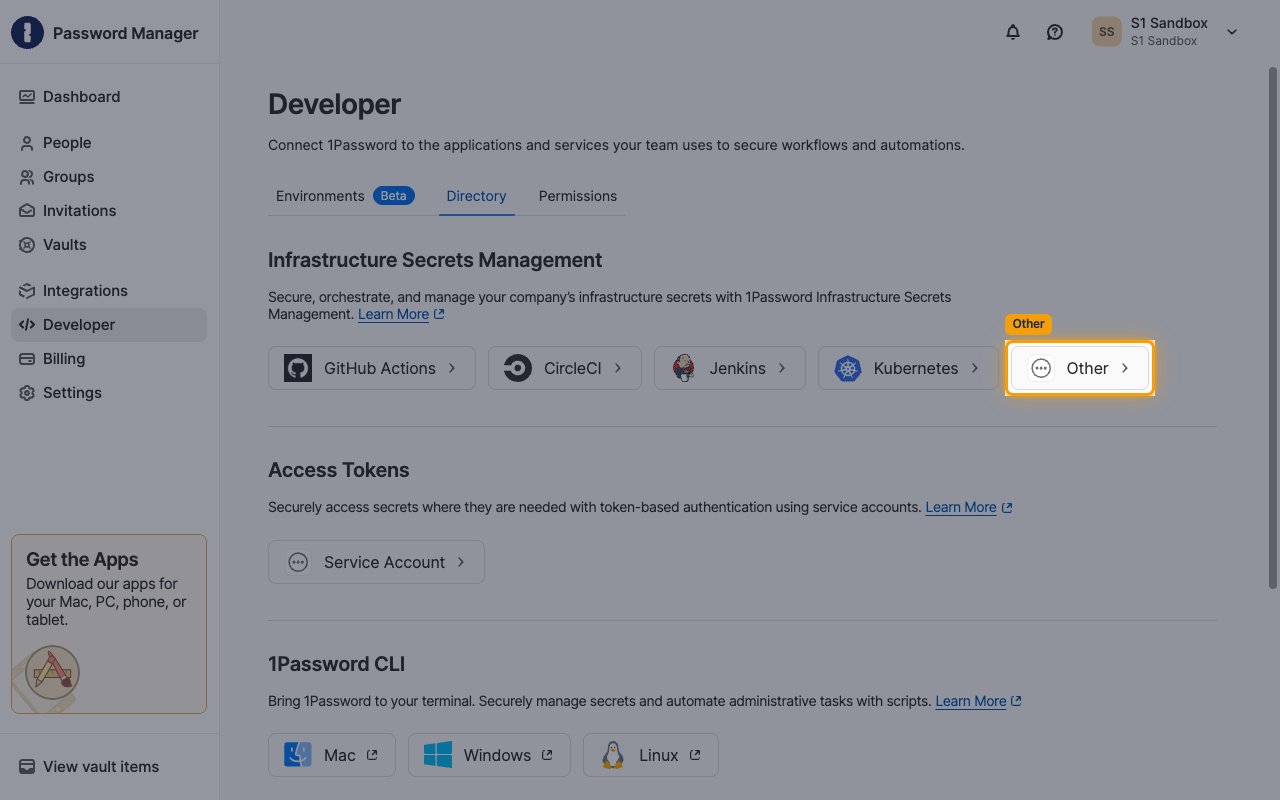
Task: Expand the S1 Sandbox account menu chevron
Action: (x=1232, y=32)
